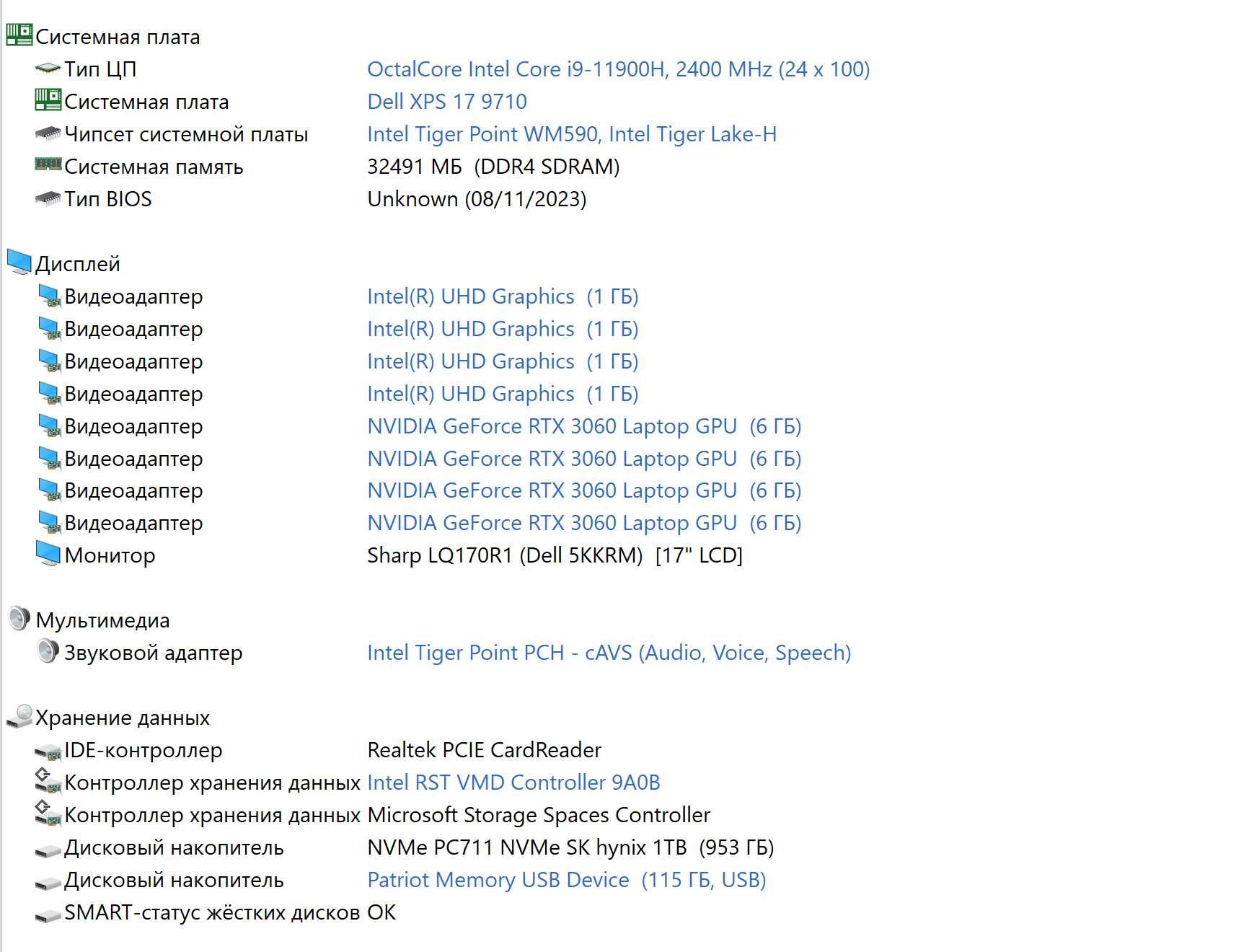Open the Intel RST VMD Controller 9A0B link
The width and height of the screenshot is (1249, 952).
[x=513, y=783]
